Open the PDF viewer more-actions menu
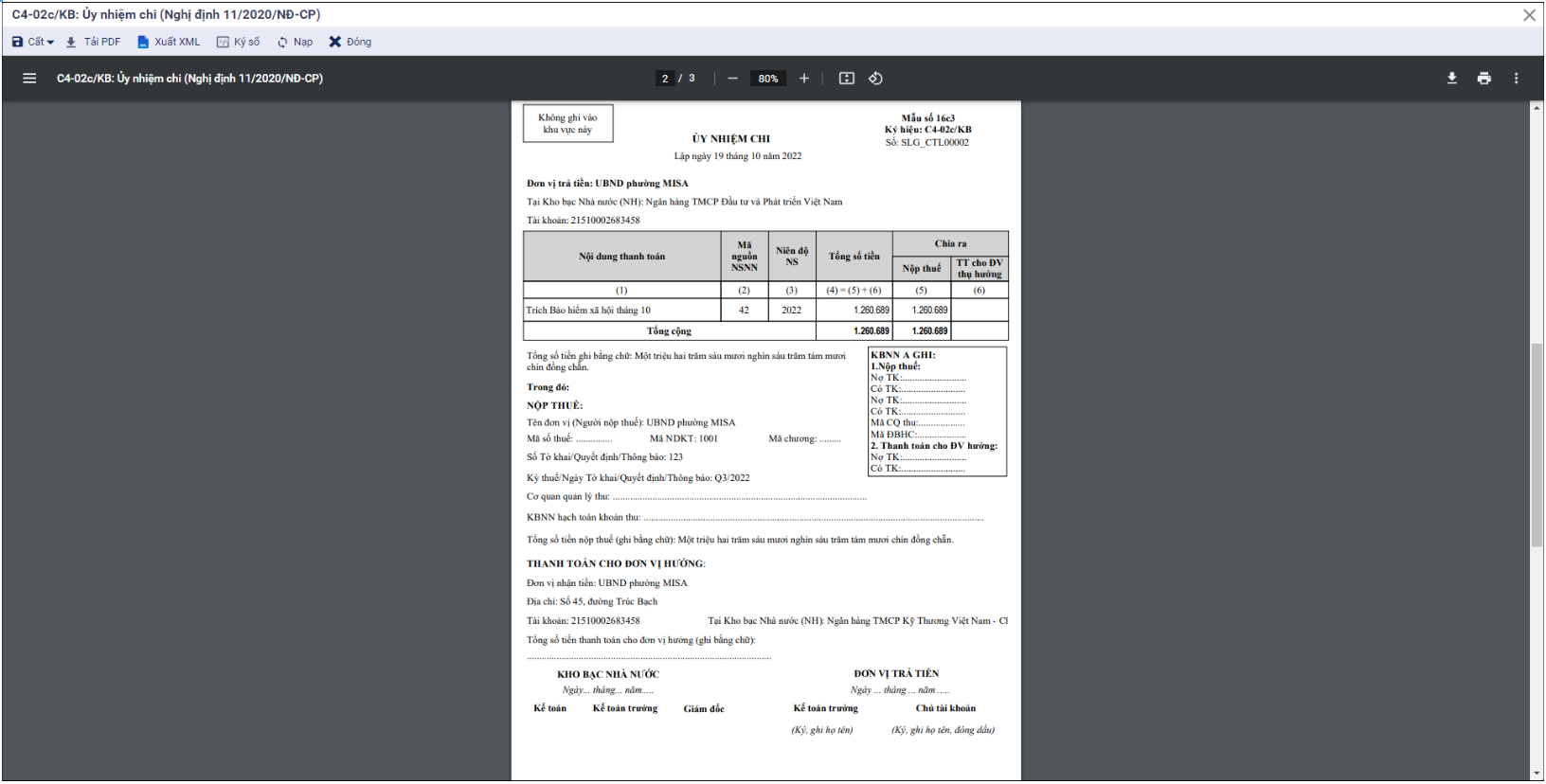Screen dimensions: 1546x784 coord(1516,79)
